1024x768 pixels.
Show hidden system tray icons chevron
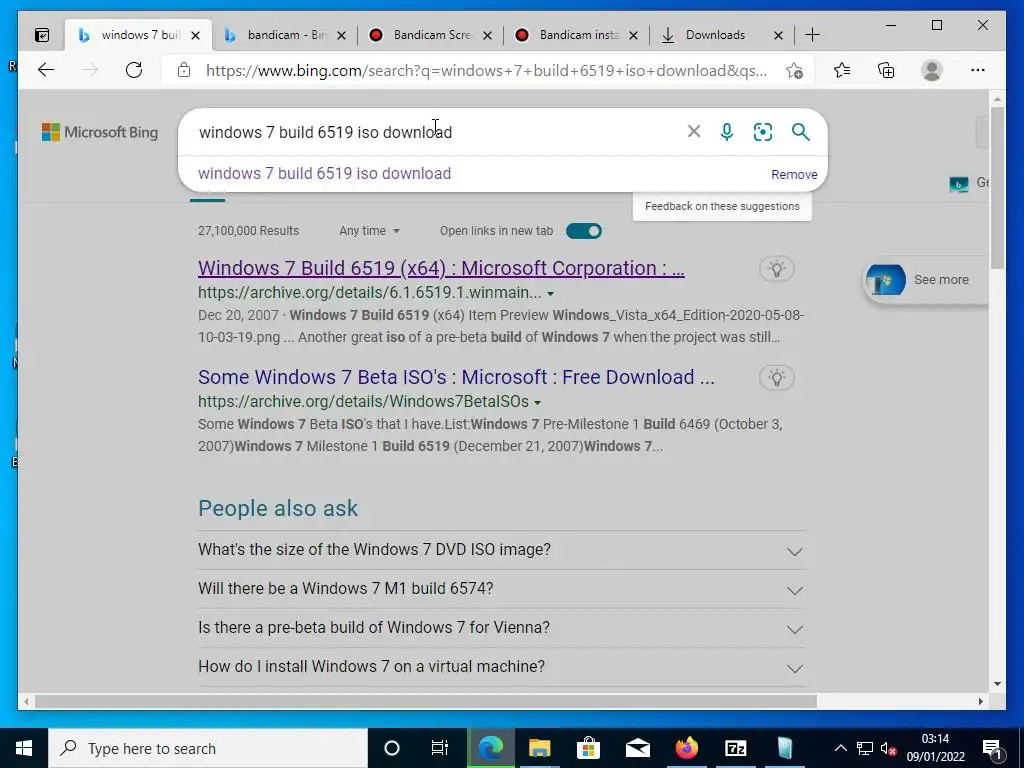840,749
